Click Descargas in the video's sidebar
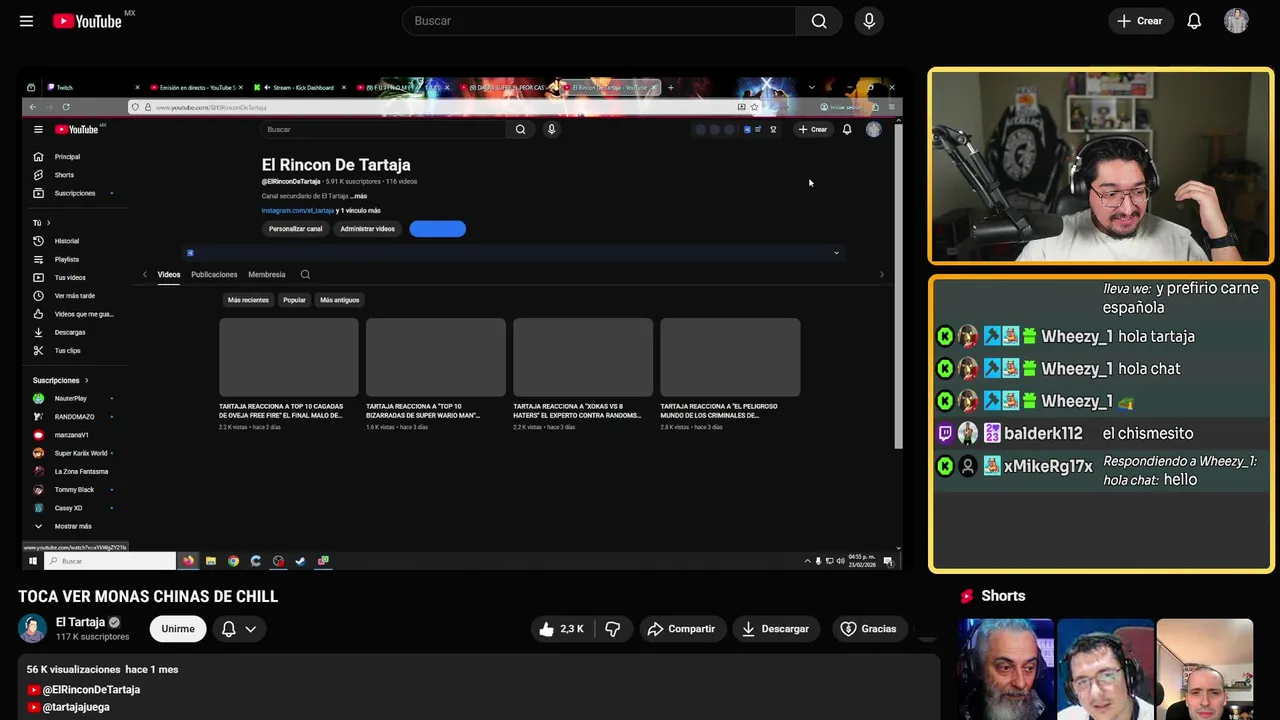The image size is (1280, 720). pos(70,332)
